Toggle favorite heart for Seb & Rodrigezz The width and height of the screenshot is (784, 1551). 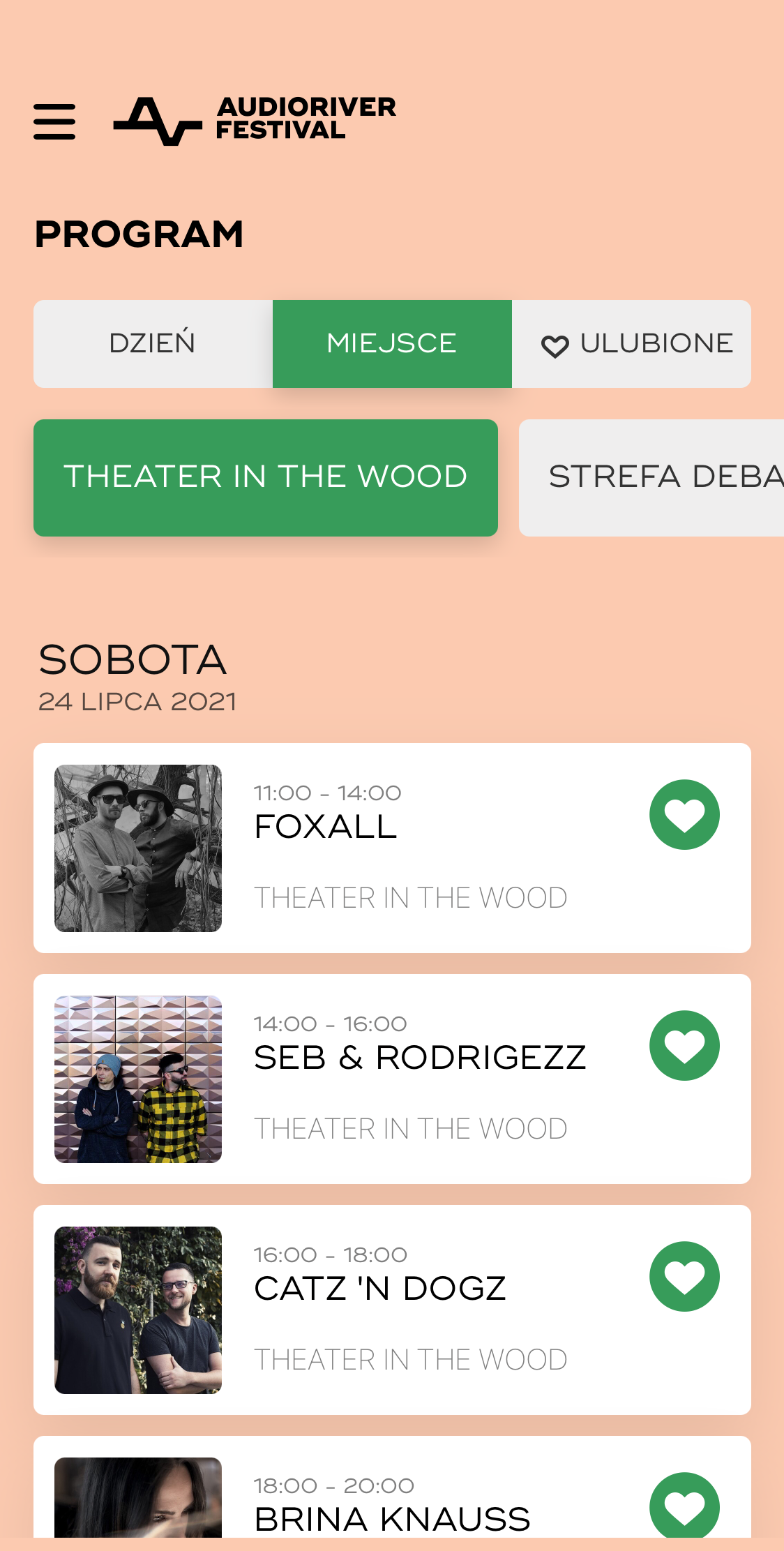tap(684, 1045)
